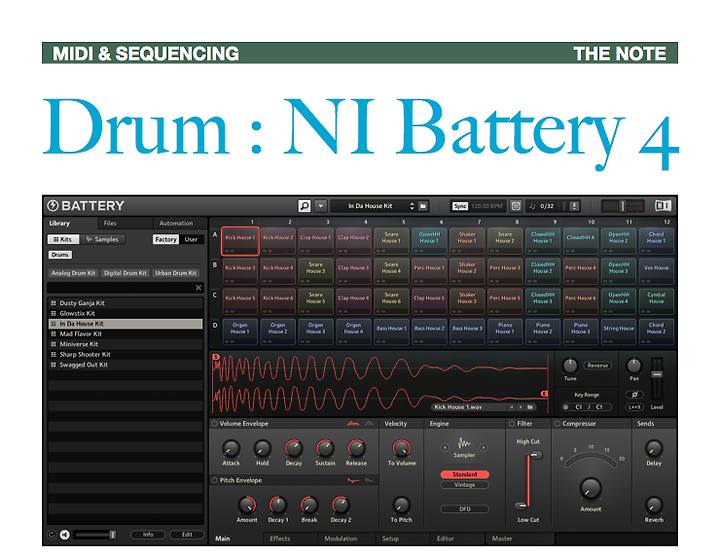Select the Analog Drum Kit tag
This screenshot has height=558, width=720.
coord(73,273)
